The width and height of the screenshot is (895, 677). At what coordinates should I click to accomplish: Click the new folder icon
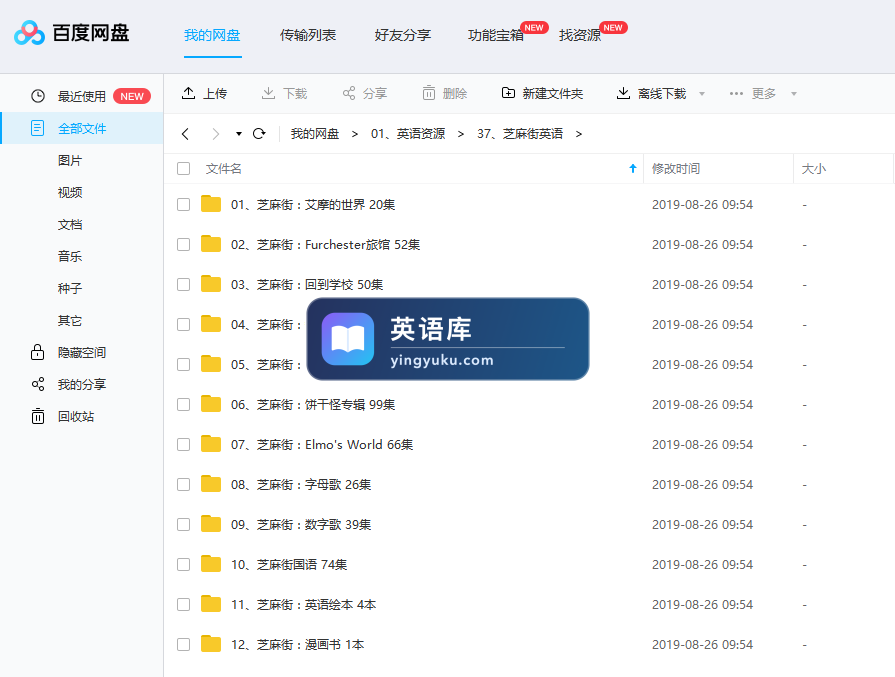click(x=508, y=93)
